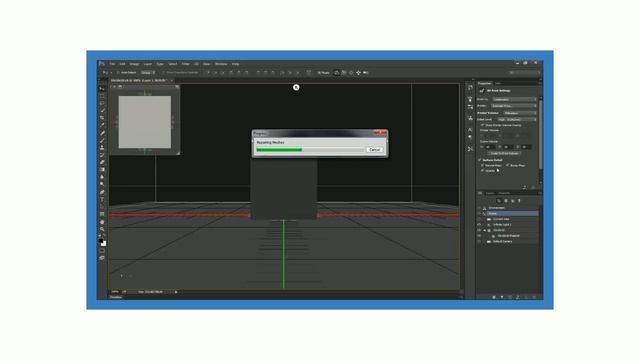Select the History Brush tool
The width and height of the screenshot is (640, 360).
(102, 155)
